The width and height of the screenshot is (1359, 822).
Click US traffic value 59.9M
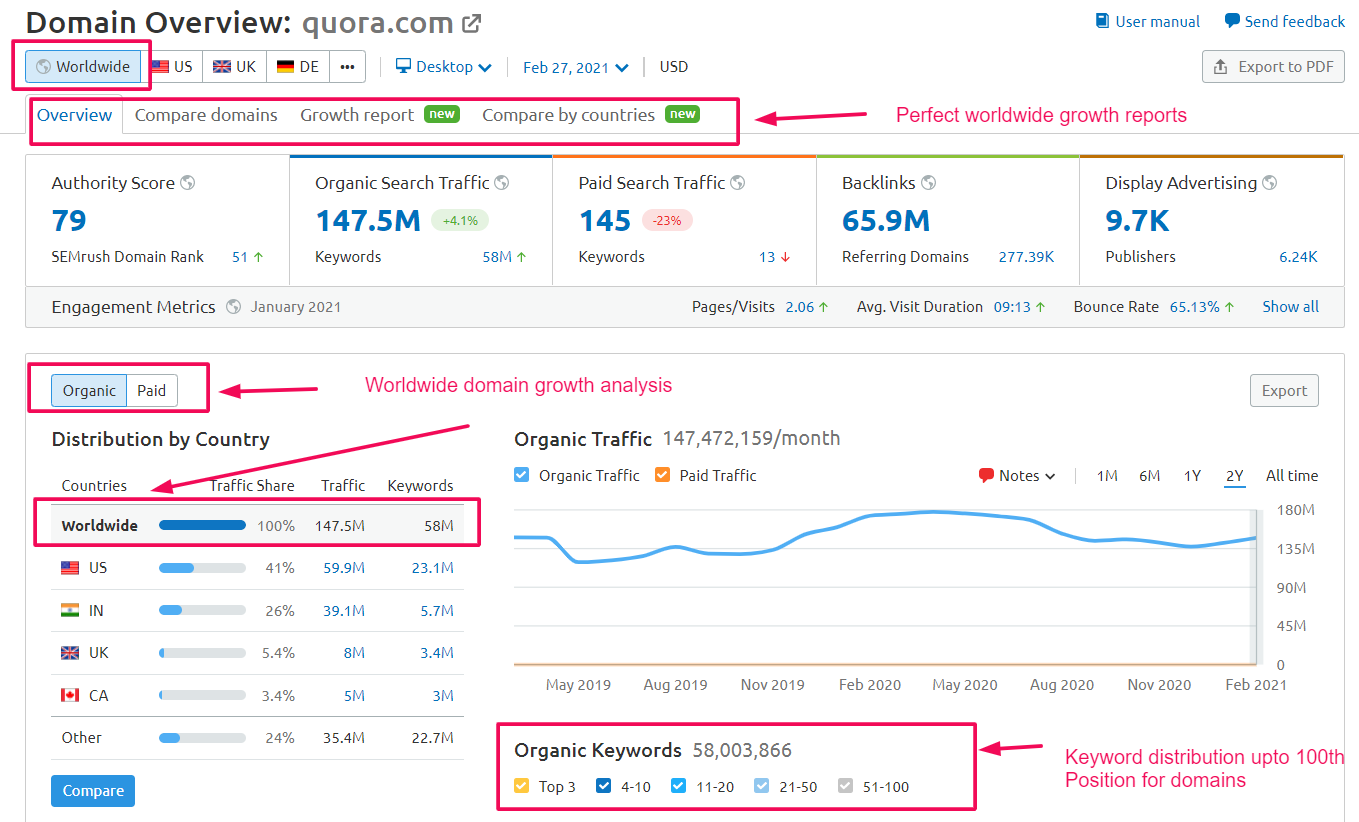pyautogui.click(x=343, y=568)
